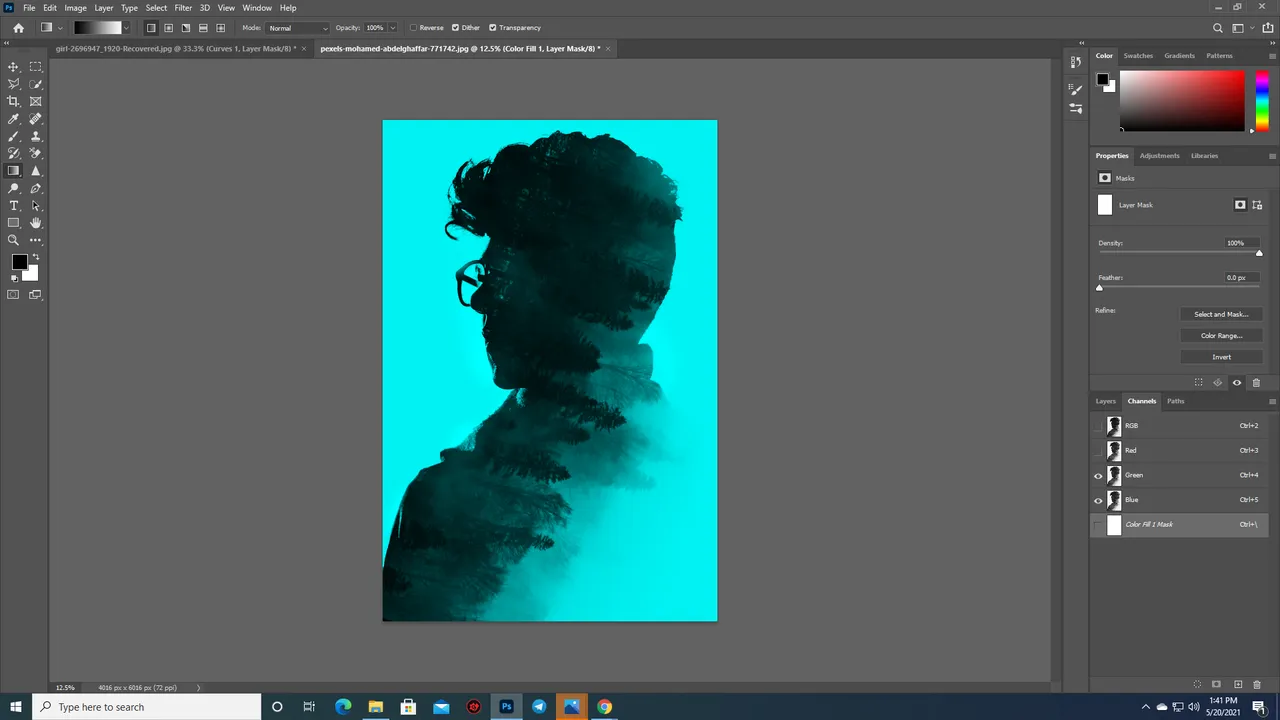Load channel as selection
1280x720 pixels.
pyautogui.click(x=1198, y=684)
